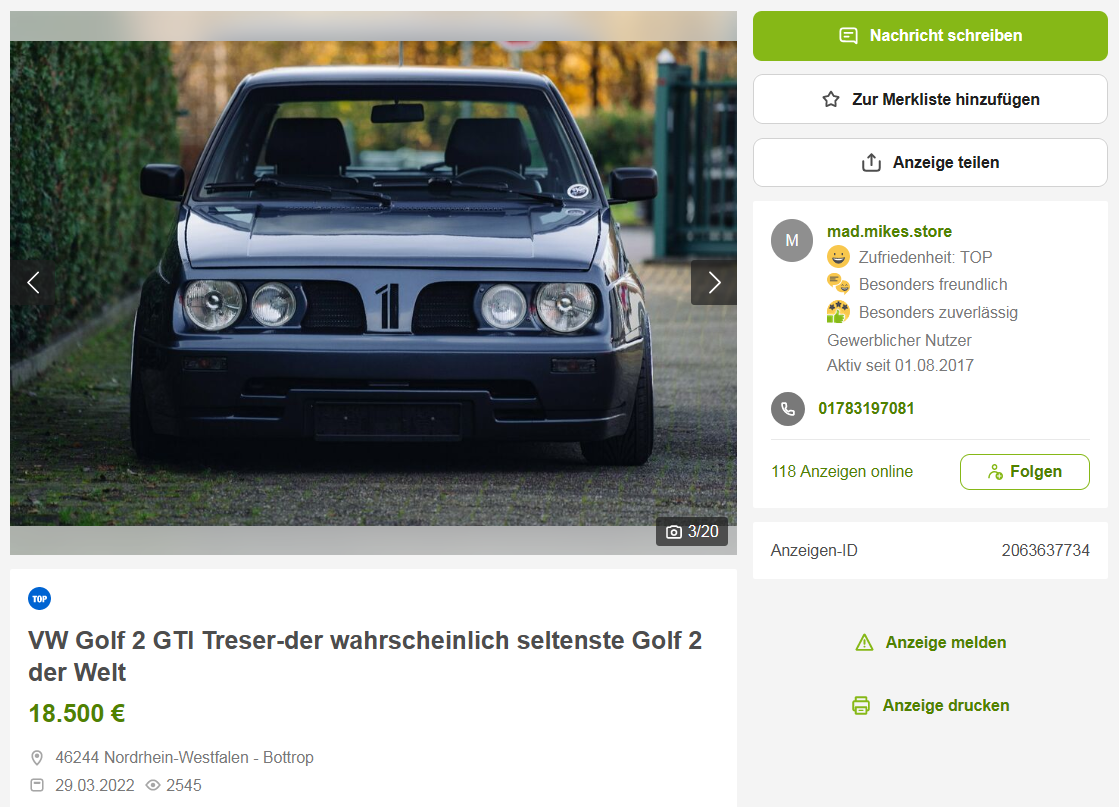
Task: Click the Zufriedenheit TOP smiley badge
Action: click(x=838, y=257)
